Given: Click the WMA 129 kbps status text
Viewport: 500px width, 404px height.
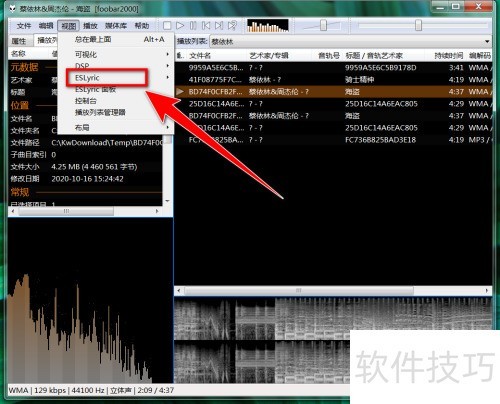Looking at the screenshot, I should pos(37,390).
